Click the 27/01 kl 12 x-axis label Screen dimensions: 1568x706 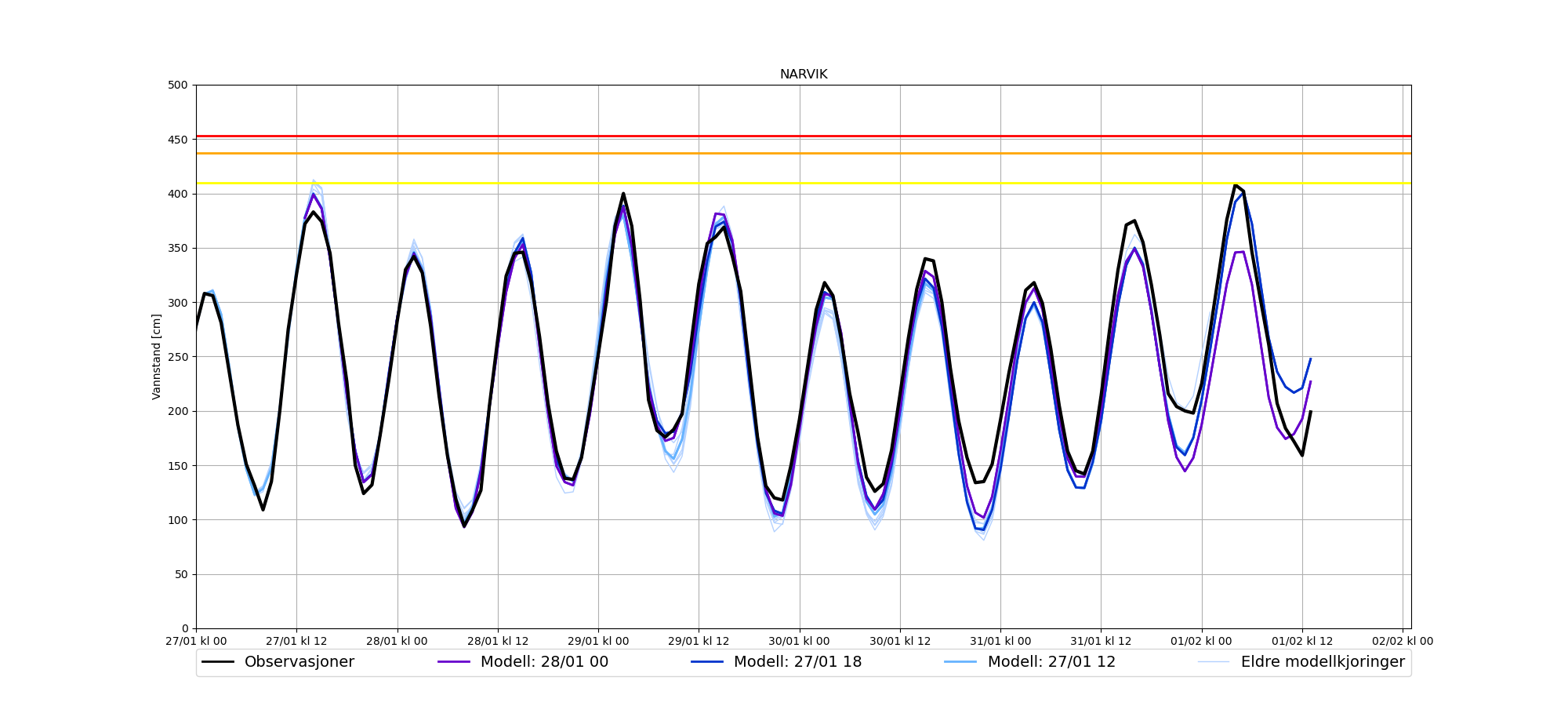[296, 641]
